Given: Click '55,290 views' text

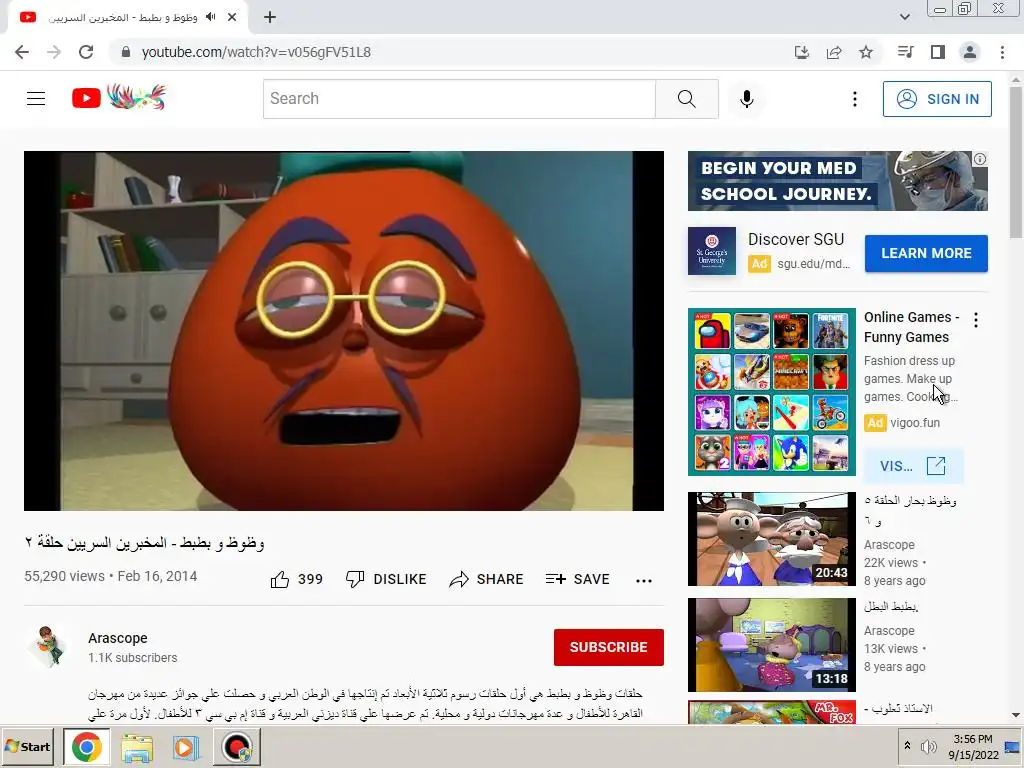Looking at the screenshot, I should click(x=65, y=576).
